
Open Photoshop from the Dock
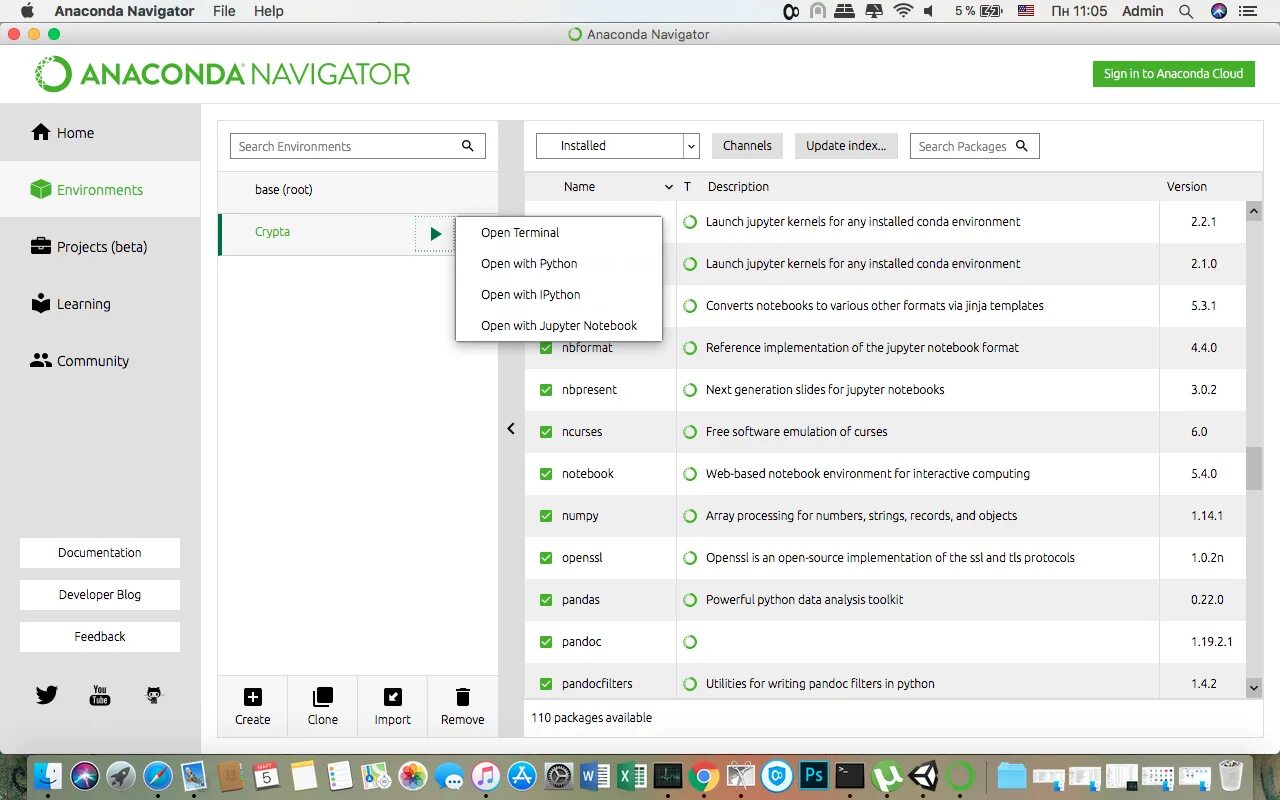tap(813, 775)
